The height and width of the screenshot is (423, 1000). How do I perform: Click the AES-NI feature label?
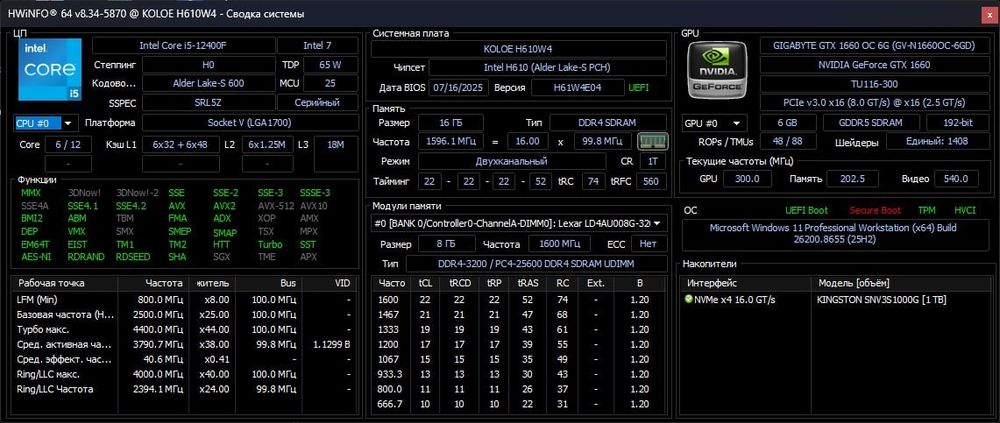[x=34, y=256]
